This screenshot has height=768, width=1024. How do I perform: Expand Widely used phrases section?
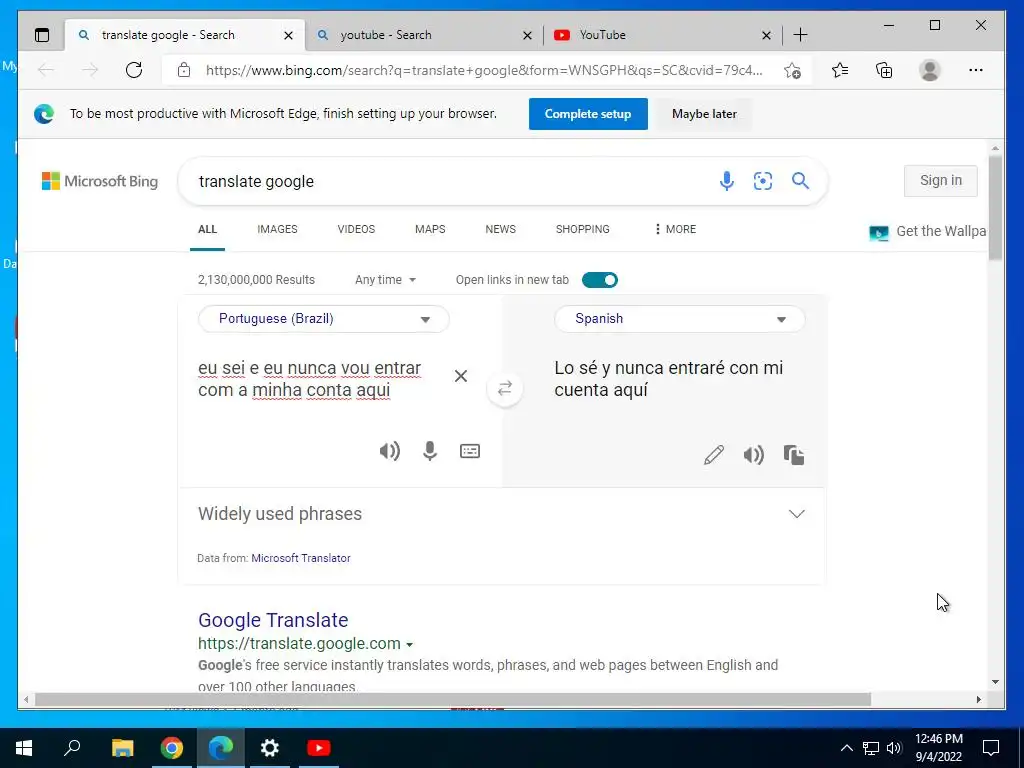pyautogui.click(x=797, y=514)
